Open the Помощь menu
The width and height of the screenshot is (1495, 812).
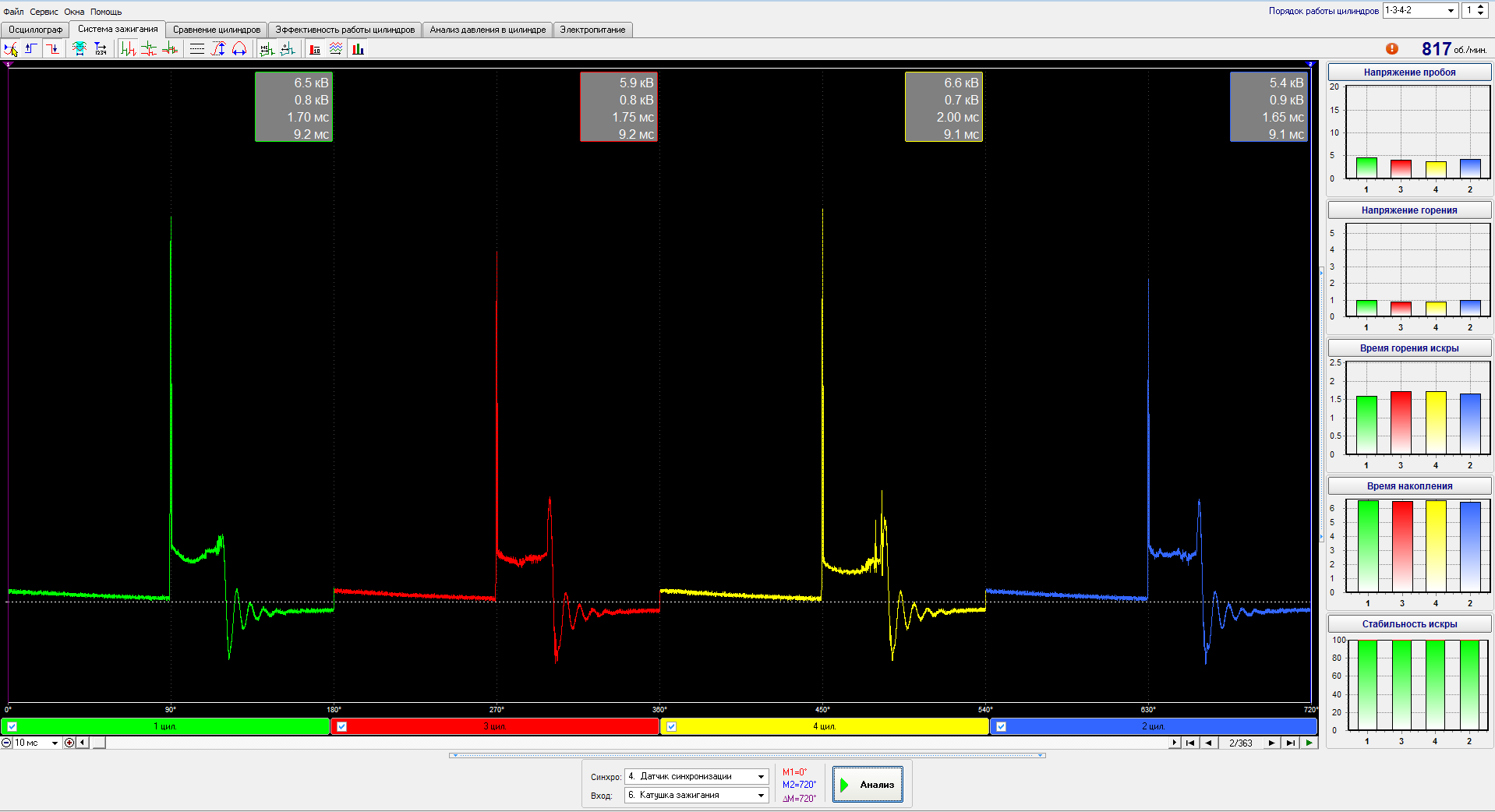coord(106,12)
